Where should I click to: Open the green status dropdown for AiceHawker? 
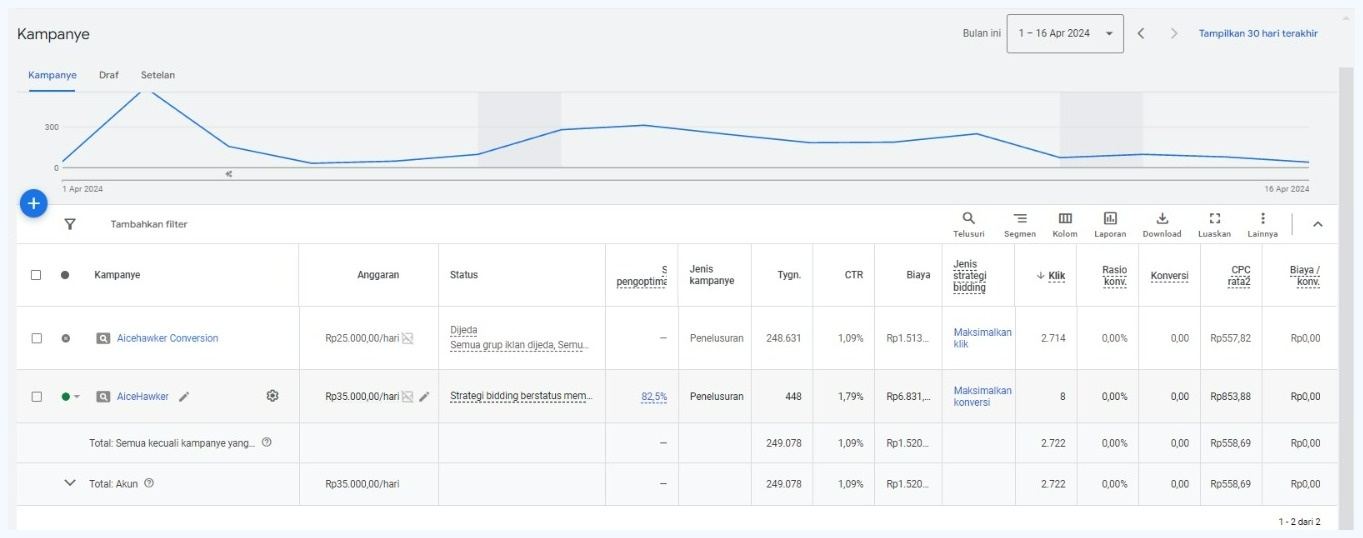click(70, 396)
